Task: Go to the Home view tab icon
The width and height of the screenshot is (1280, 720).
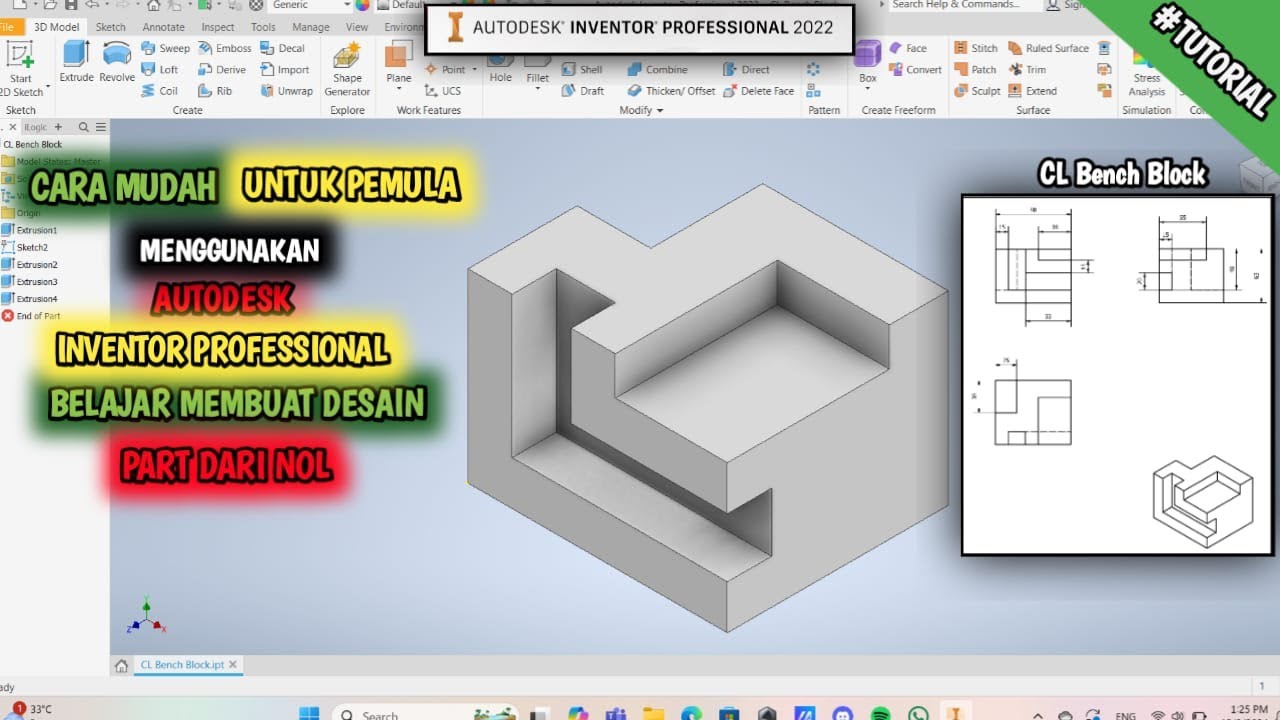Action: pos(121,665)
